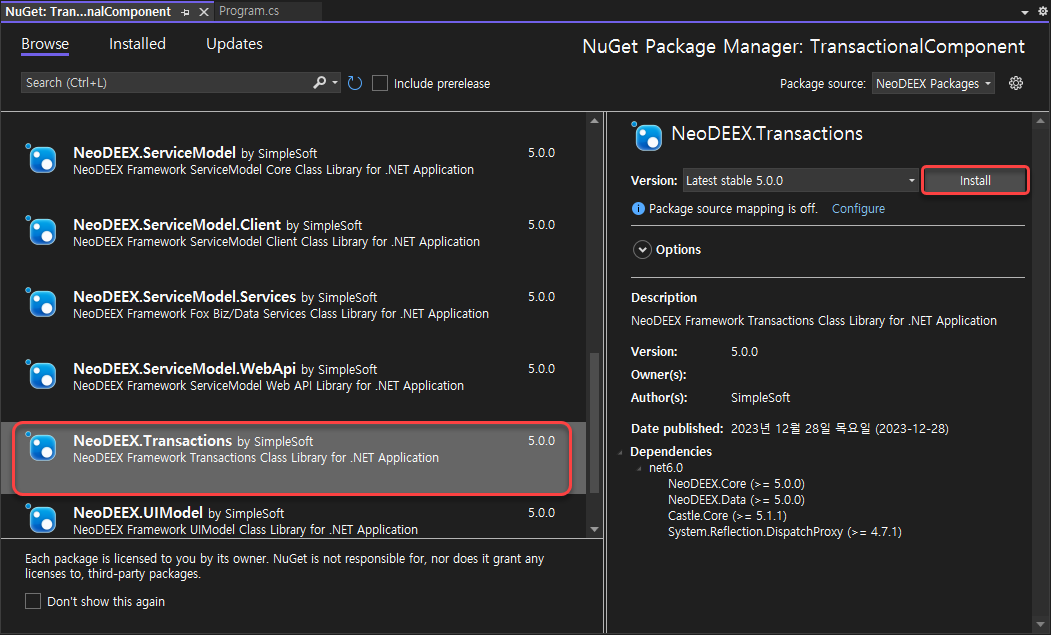Switch to the Browse tab
This screenshot has height=635, width=1051.
[45, 44]
